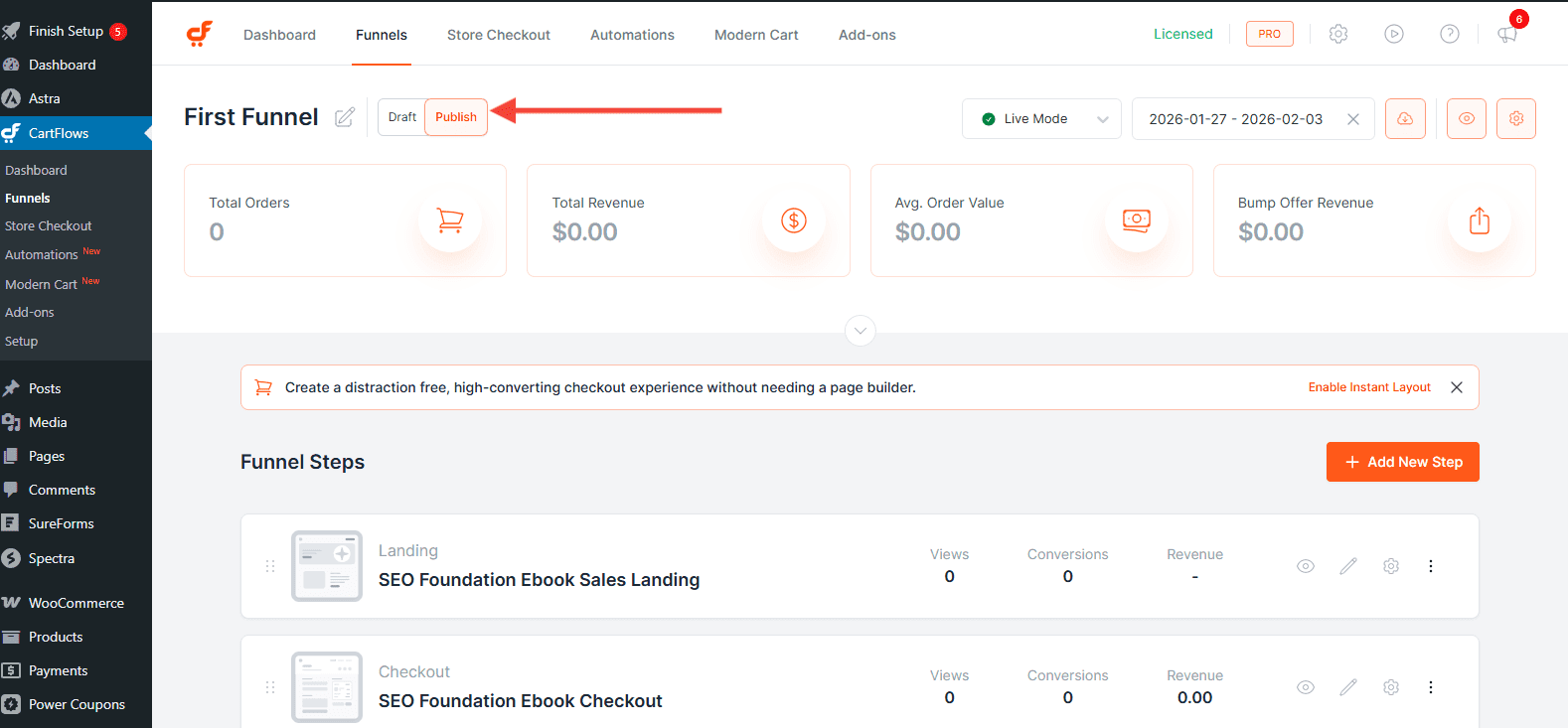Click the Checkout step thumbnail image

(327, 687)
